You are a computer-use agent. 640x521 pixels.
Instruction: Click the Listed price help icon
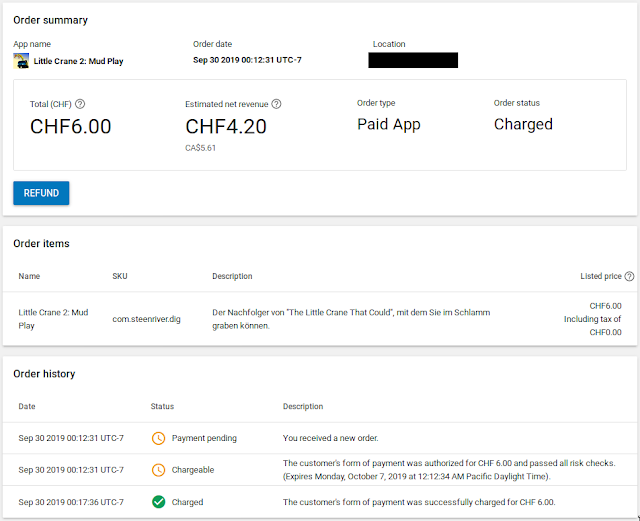coord(630,276)
